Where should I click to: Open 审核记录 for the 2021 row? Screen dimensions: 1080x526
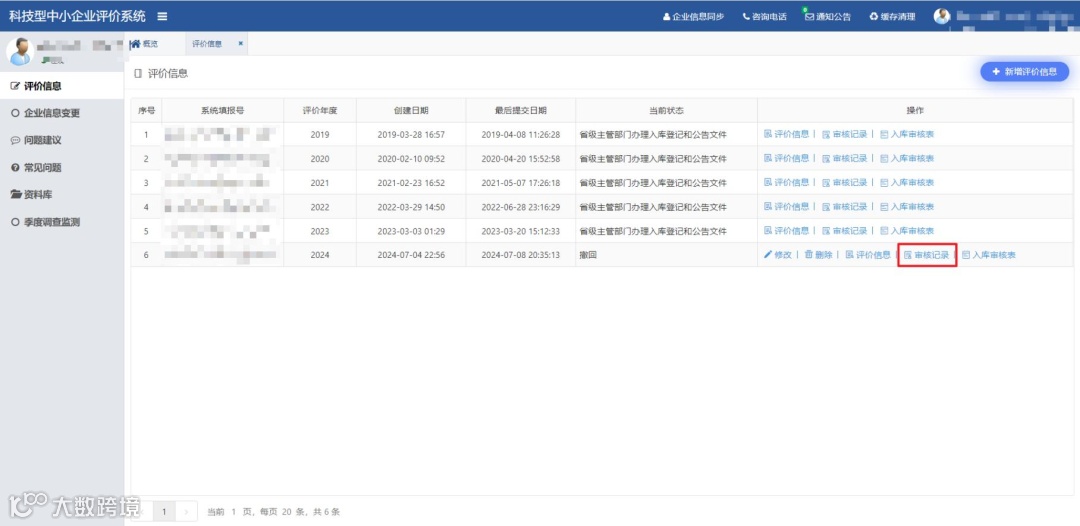click(844, 182)
